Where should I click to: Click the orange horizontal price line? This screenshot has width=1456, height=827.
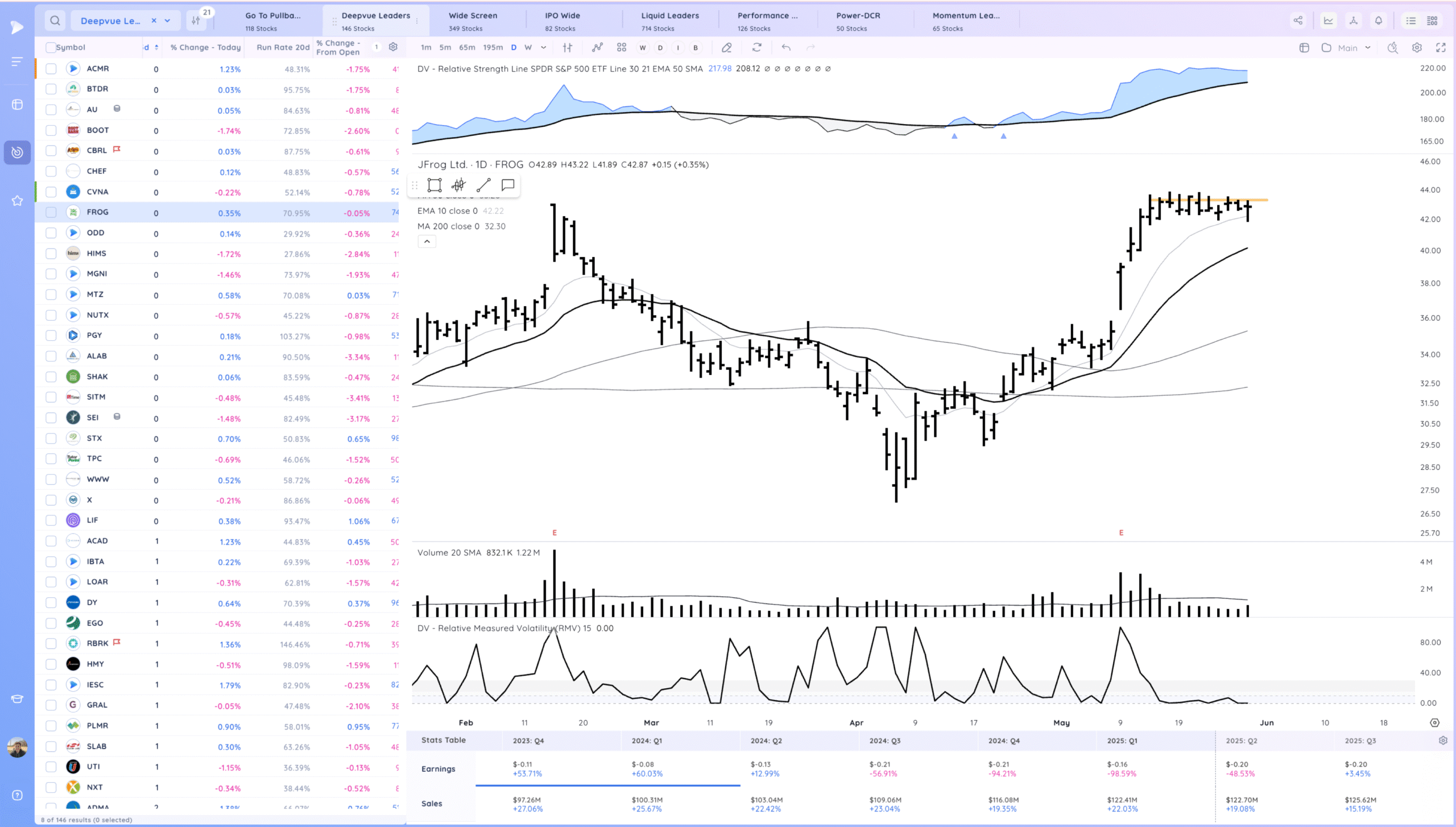coord(1260,200)
